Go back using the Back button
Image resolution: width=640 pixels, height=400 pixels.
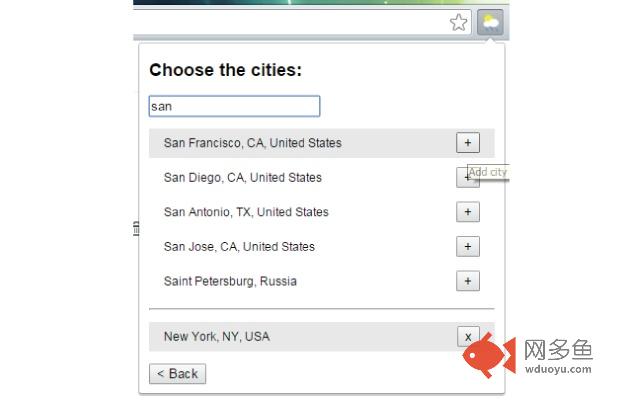click(x=178, y=374)
